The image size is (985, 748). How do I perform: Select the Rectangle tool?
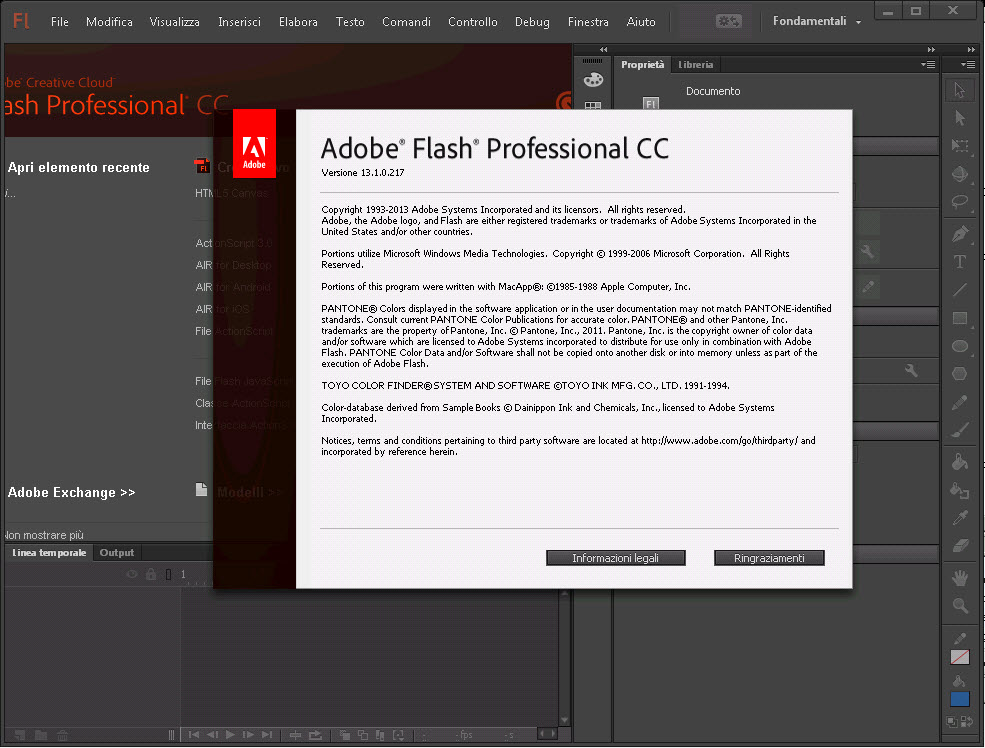(x=959, y=318)
